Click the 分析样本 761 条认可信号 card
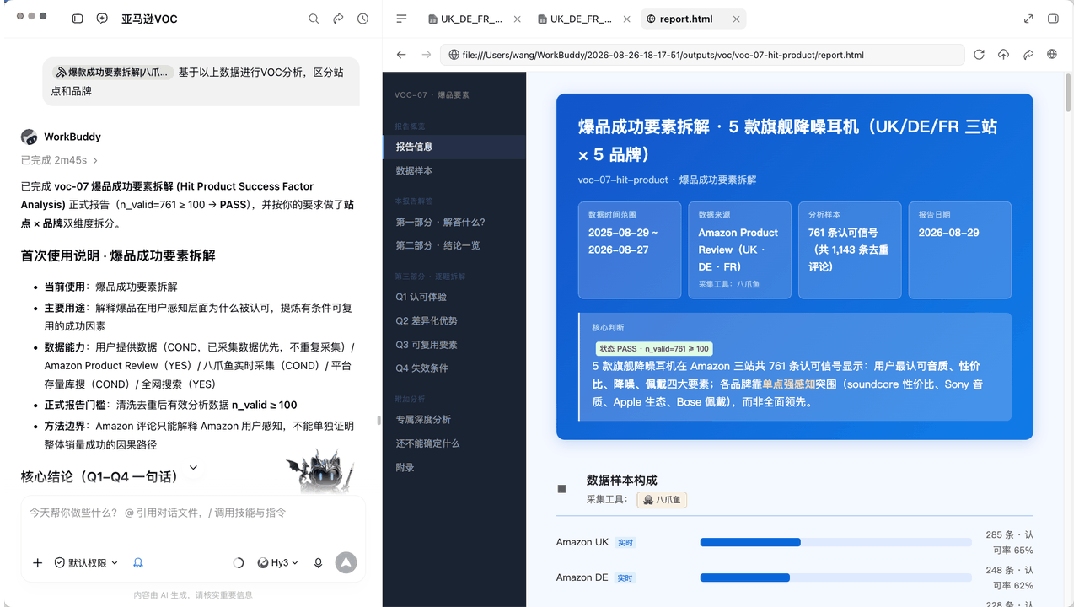 click(850, 250)
